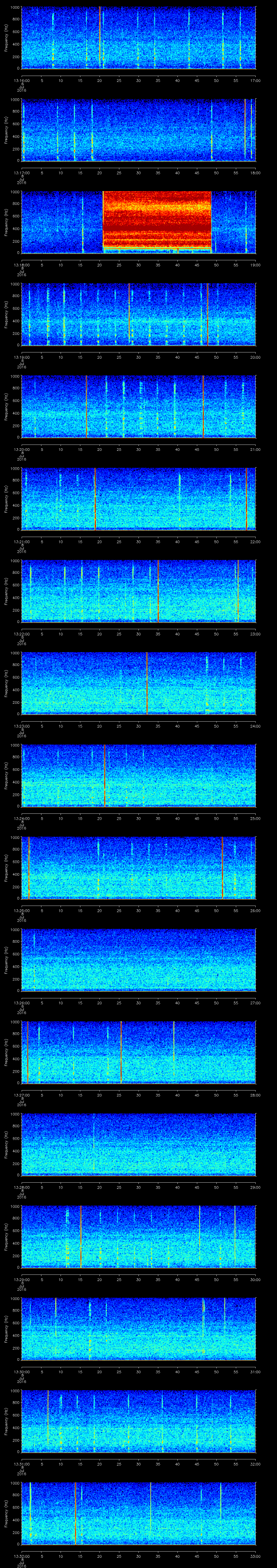Select the spectrogram panel starting at 13:23:00
277x1568 pixels.
(x=139, y=683)
